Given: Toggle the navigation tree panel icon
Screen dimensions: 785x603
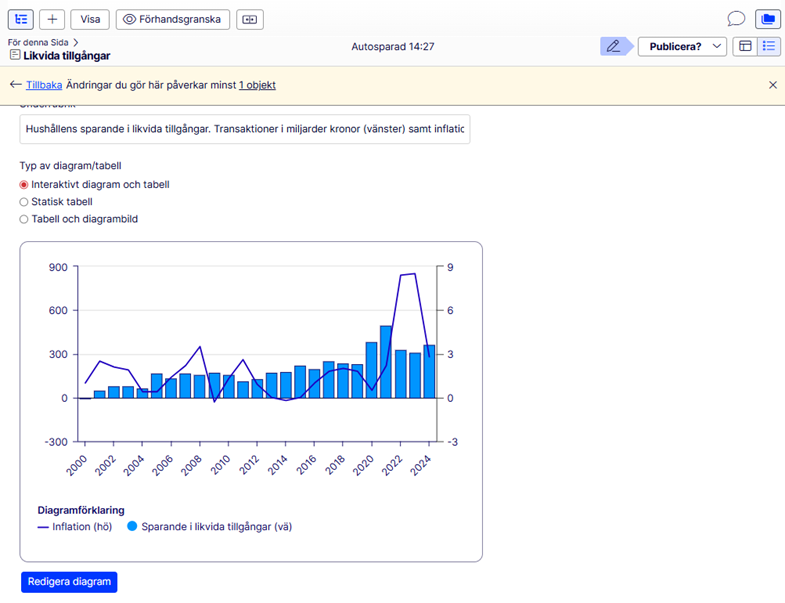Looking at the screenshot, I should [x=21, y=19].
